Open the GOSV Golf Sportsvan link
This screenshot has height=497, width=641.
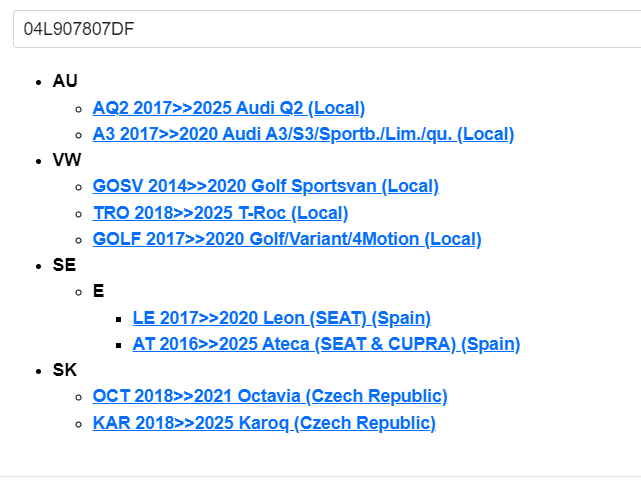click(265, 186)
